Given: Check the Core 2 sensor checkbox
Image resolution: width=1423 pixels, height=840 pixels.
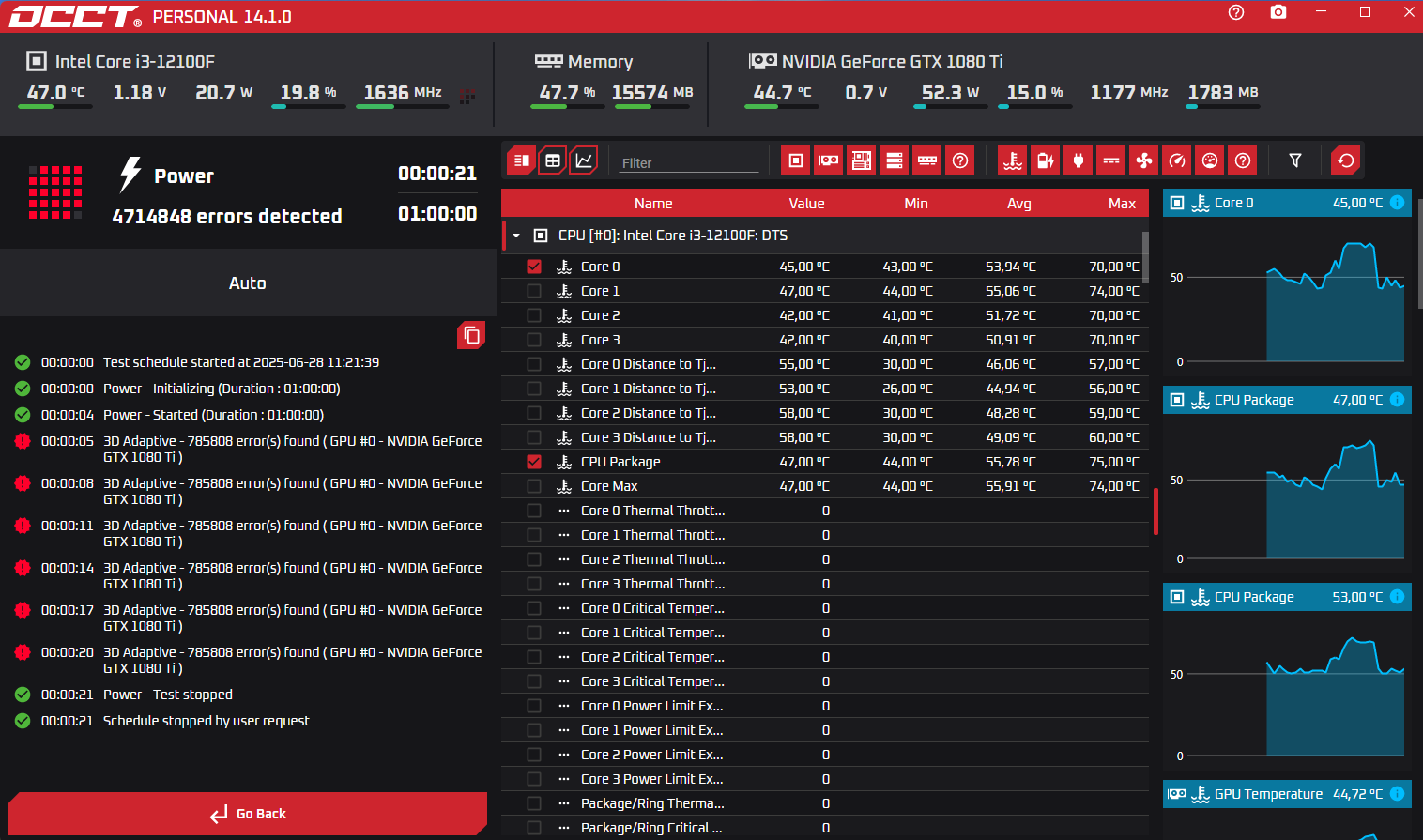Looking at the screenshot, I should point(534,315).
